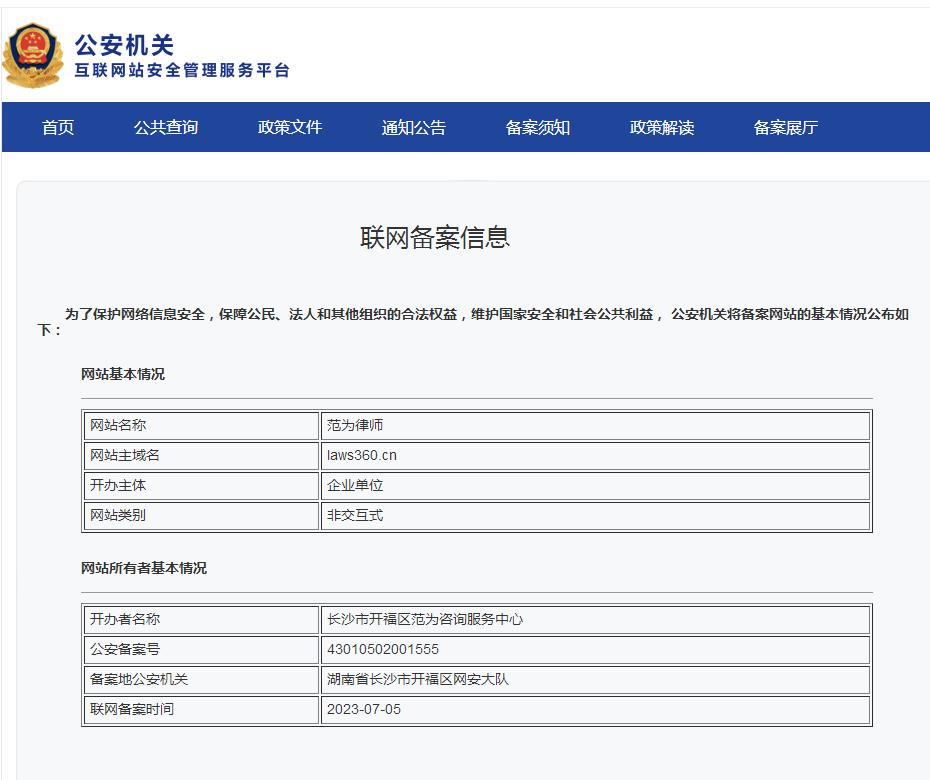Open the 政策文件 section
Viewport: 930px width, 780px height.
click(x=289, y=127)
